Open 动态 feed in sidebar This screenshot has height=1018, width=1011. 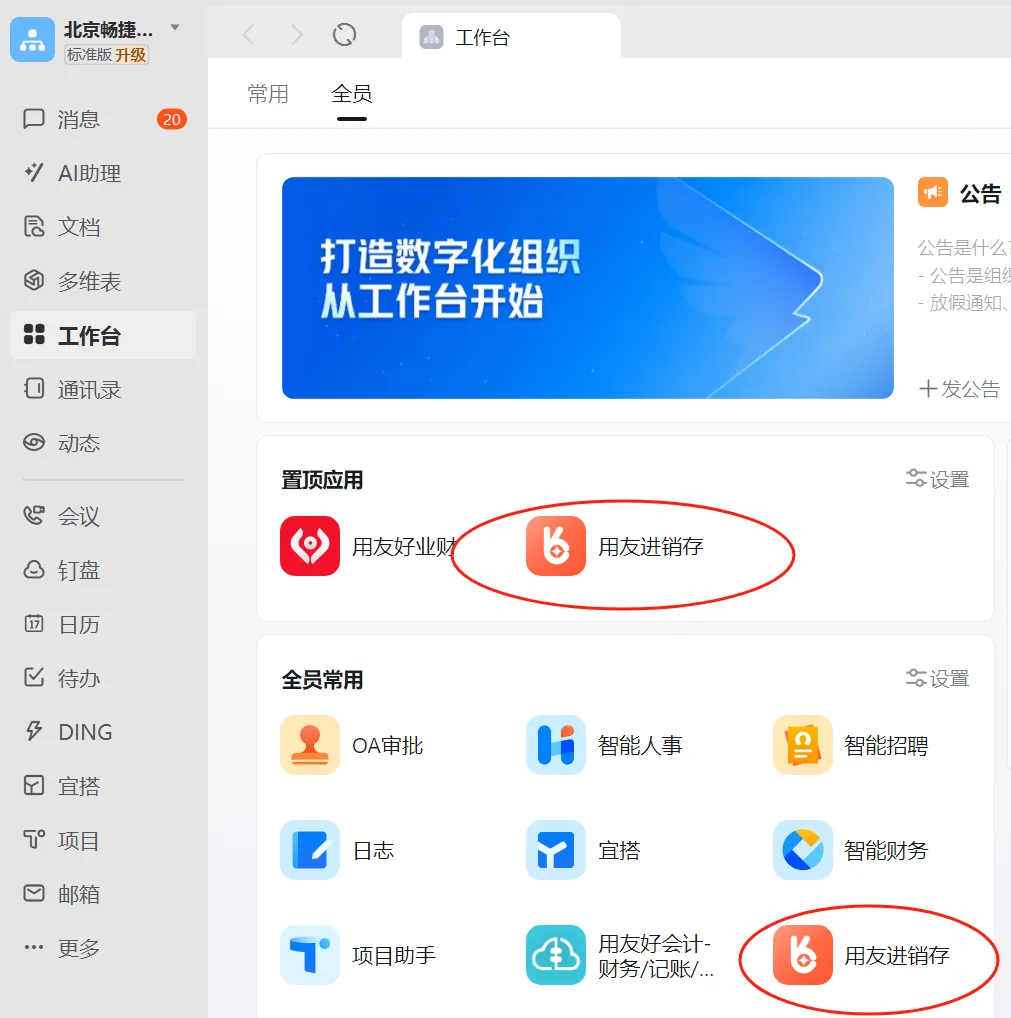click(103, 443)
